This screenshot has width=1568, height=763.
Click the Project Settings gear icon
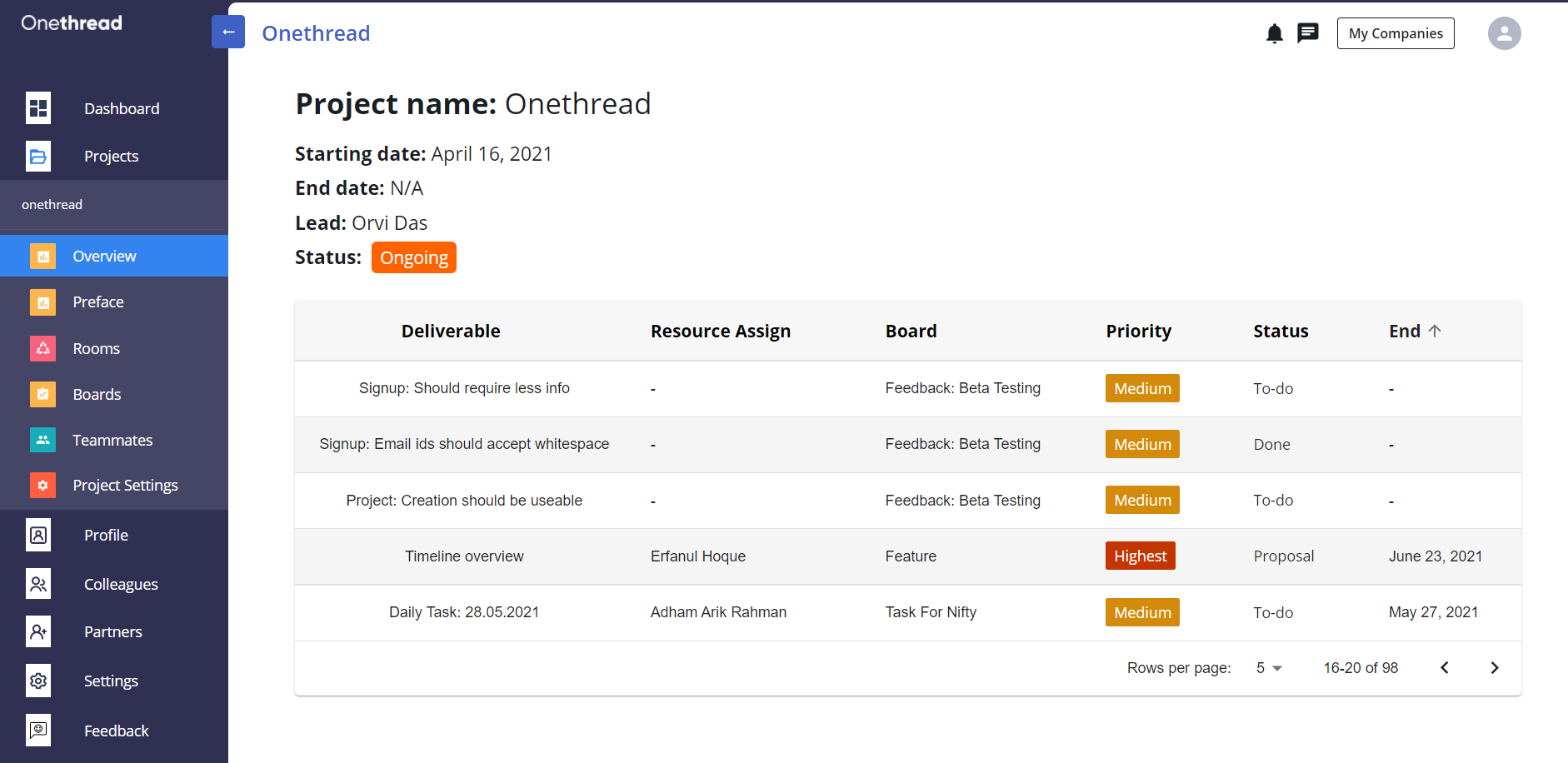(x=42, y=485)
